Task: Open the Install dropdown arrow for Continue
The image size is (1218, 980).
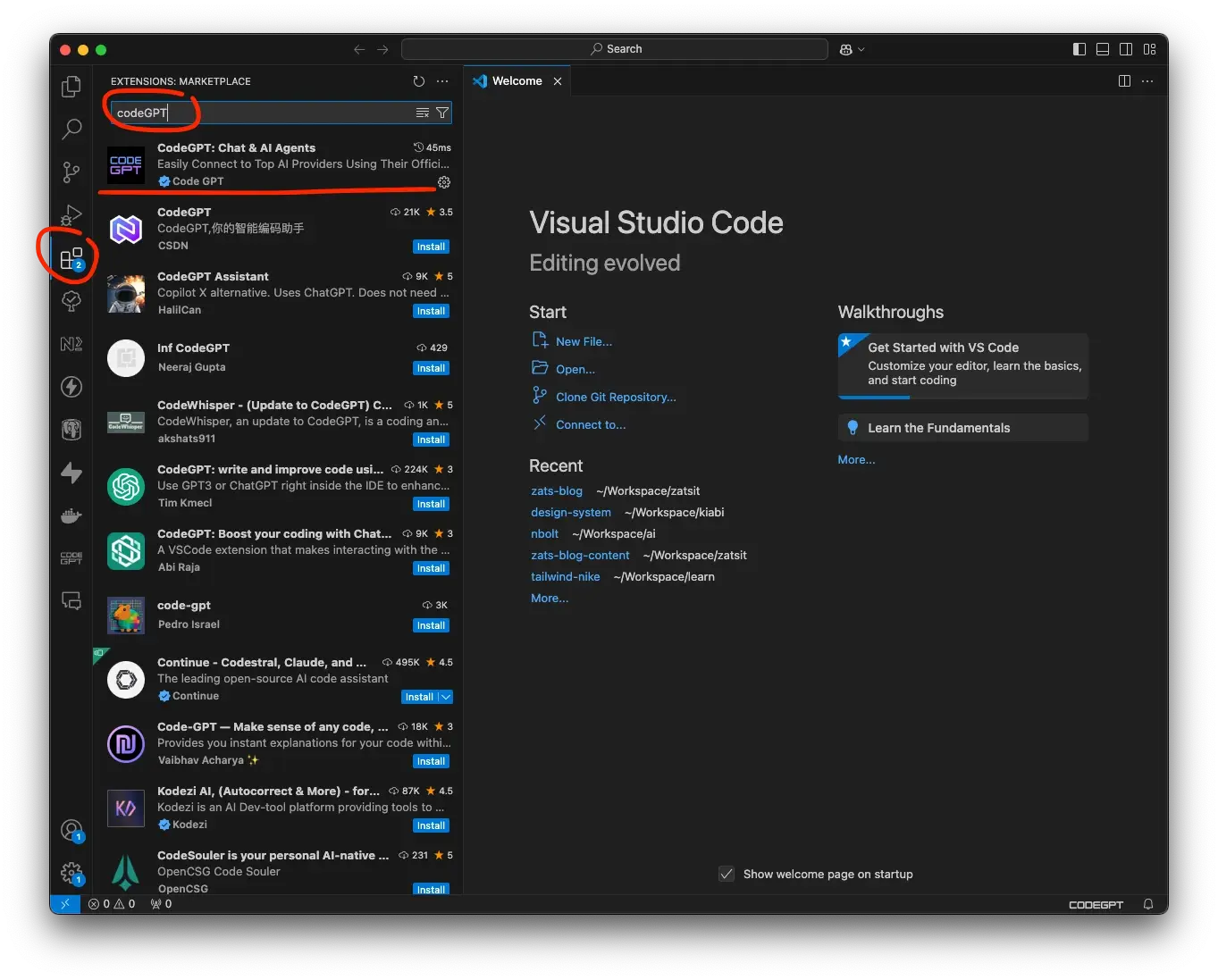Action: coord(445,697)
